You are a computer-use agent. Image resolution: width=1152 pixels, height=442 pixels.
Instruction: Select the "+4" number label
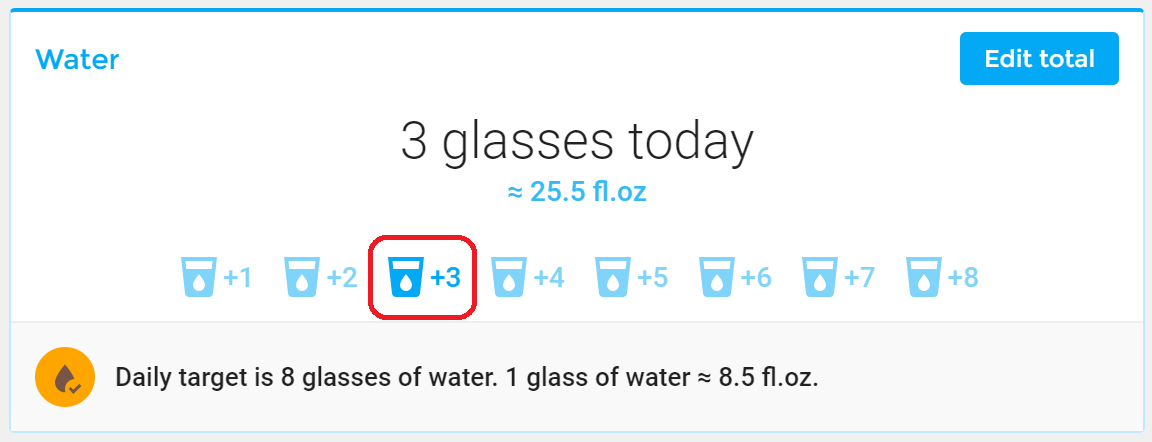pos(549,278)
